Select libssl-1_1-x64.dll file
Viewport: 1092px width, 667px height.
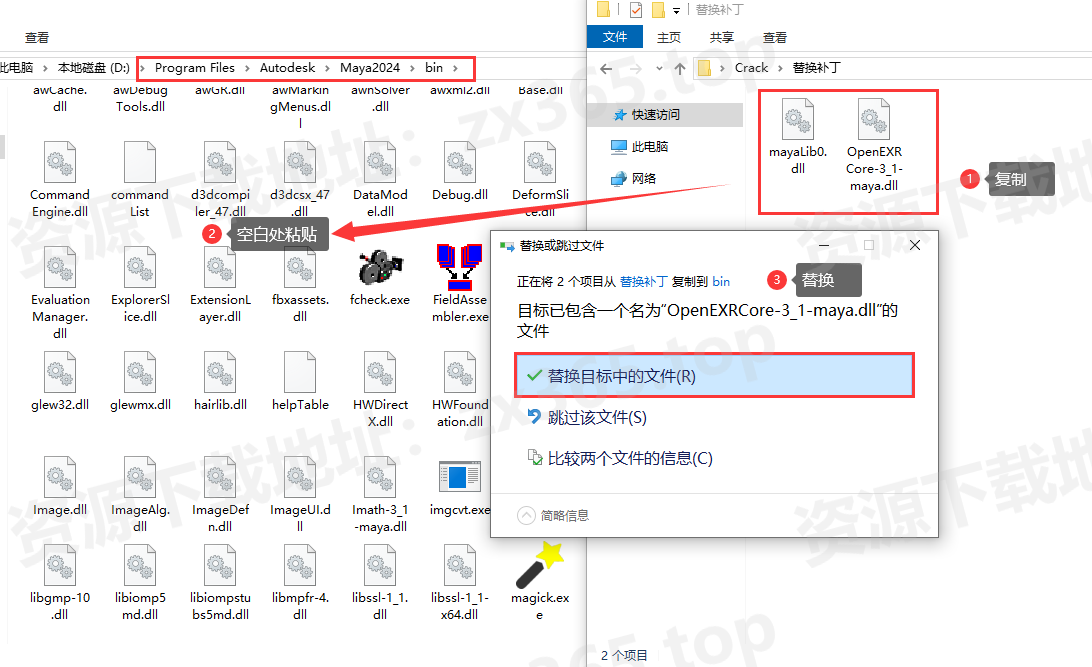[x=460, y=583]
